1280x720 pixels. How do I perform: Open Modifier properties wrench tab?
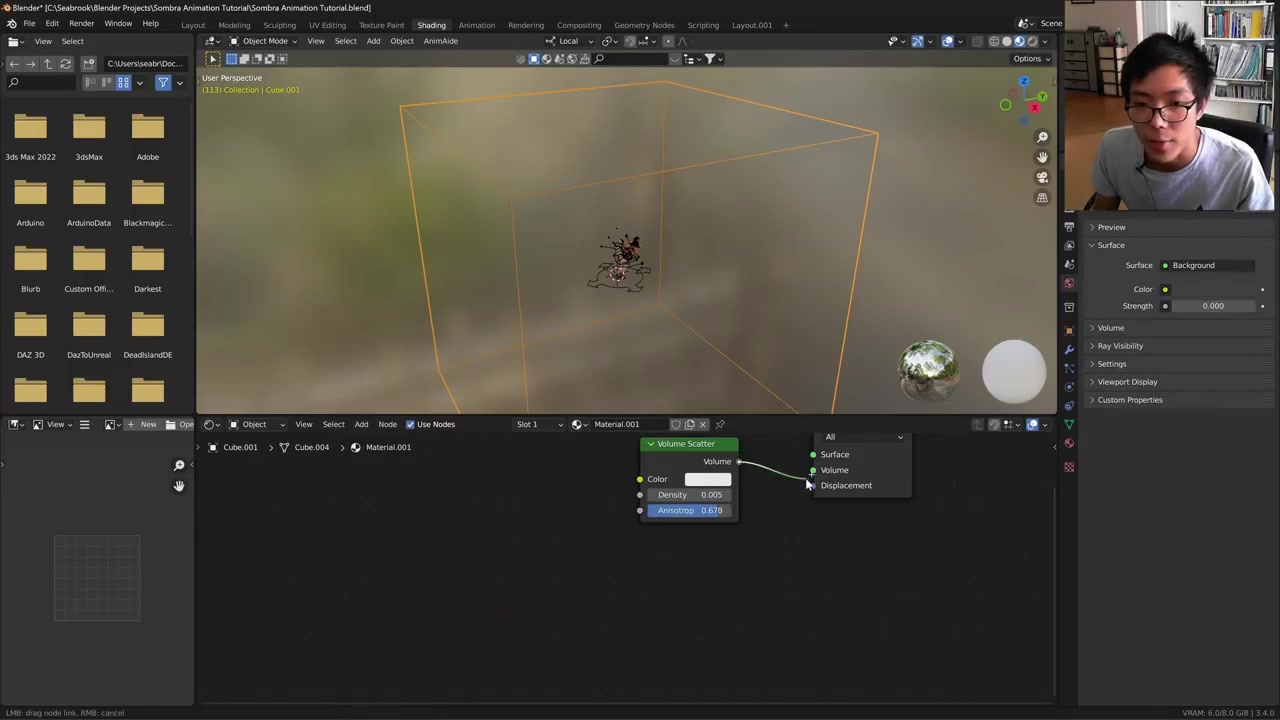click(x=1069, y=349)
